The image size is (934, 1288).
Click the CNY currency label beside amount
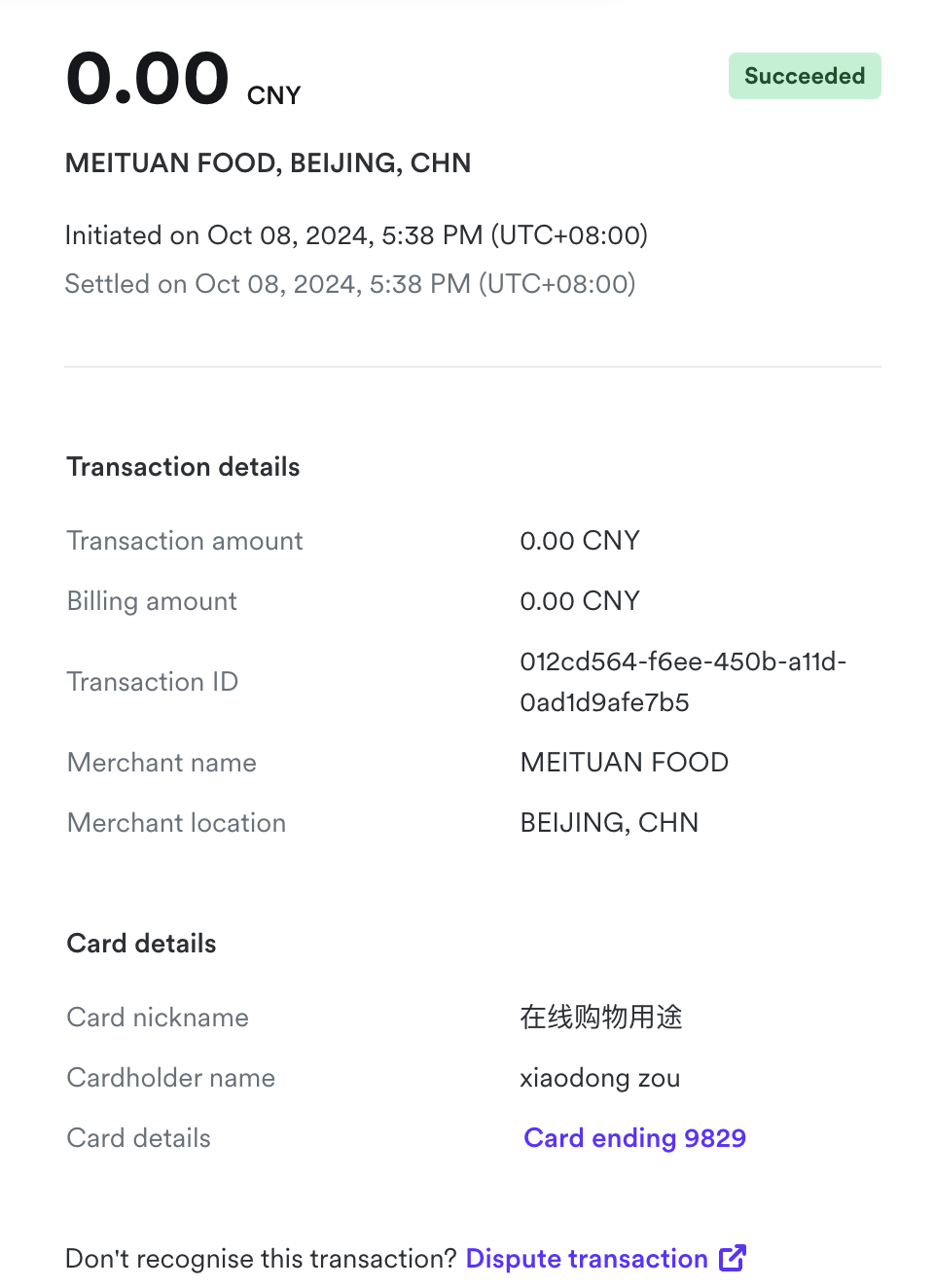274,95
